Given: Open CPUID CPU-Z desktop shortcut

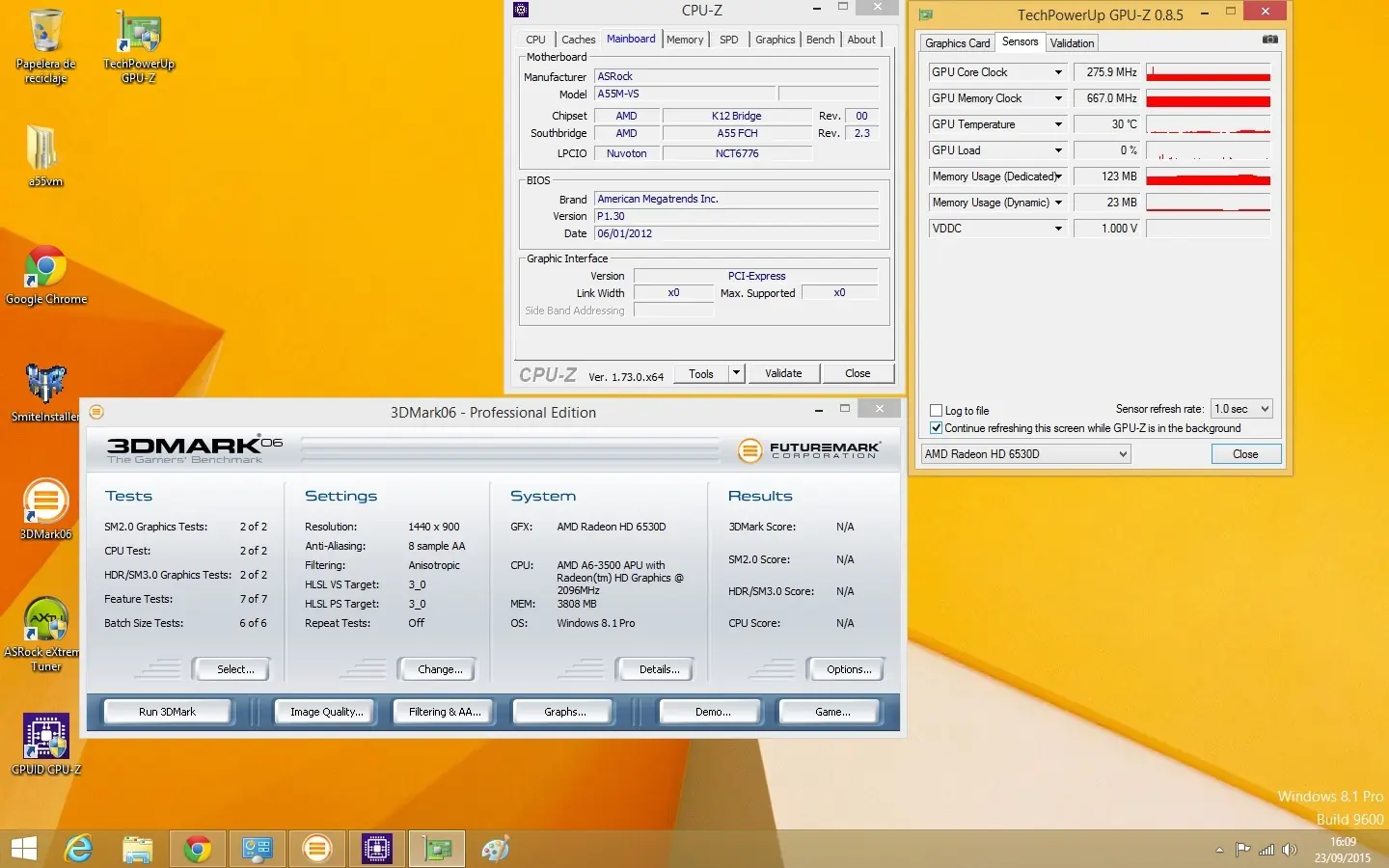Looking at the screenshot, I should [x=45, y=745].
